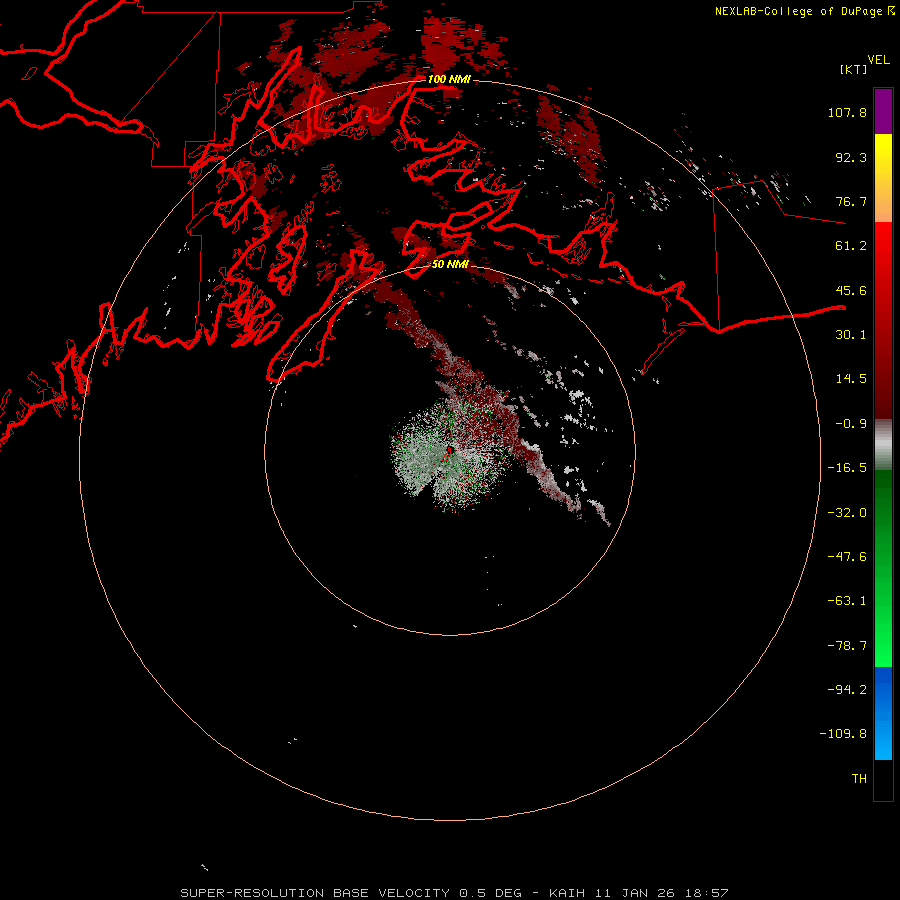
Task: Click the VEL legend title
Action: pos(878,60)
